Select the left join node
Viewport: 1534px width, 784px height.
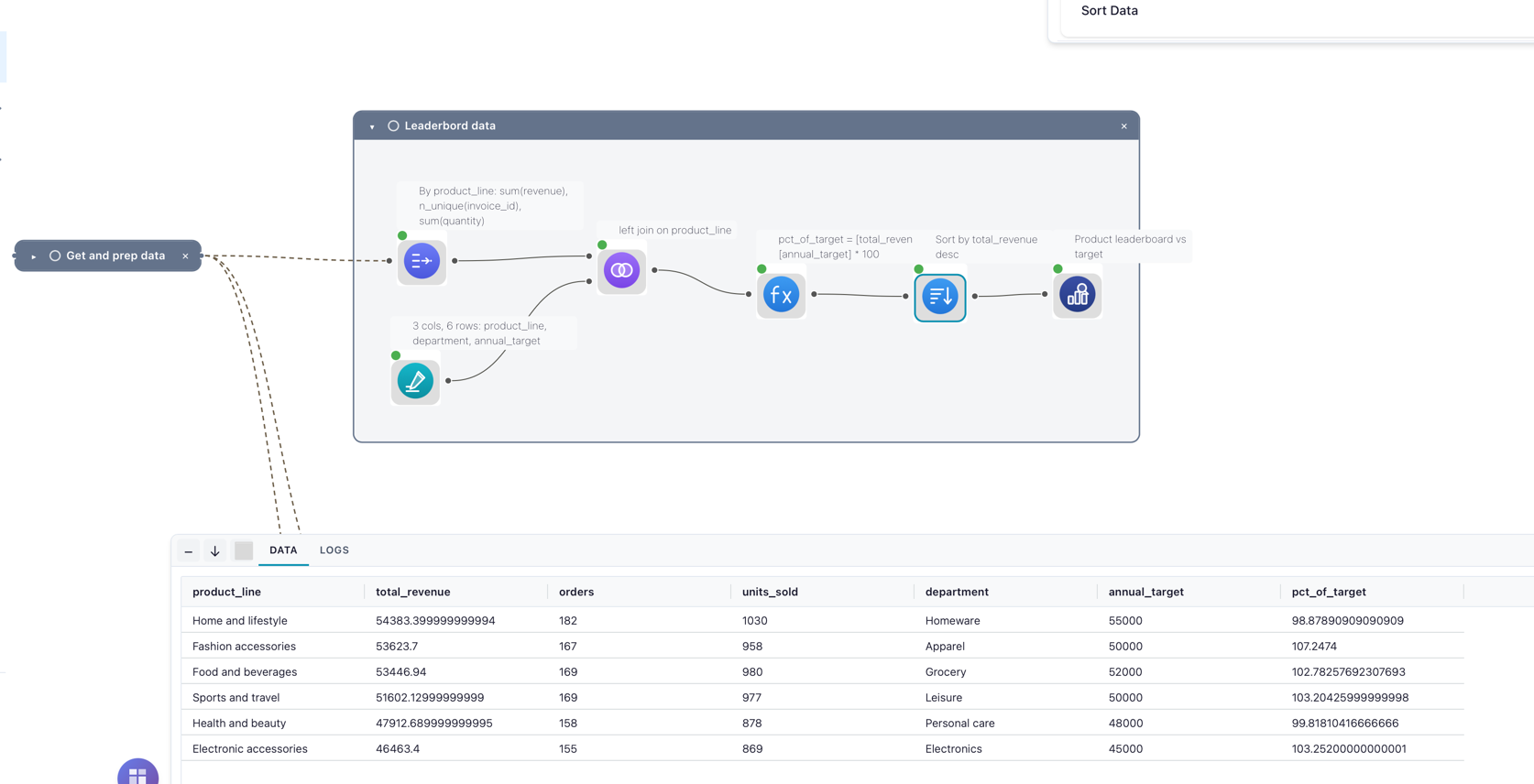tap(621, 270)
